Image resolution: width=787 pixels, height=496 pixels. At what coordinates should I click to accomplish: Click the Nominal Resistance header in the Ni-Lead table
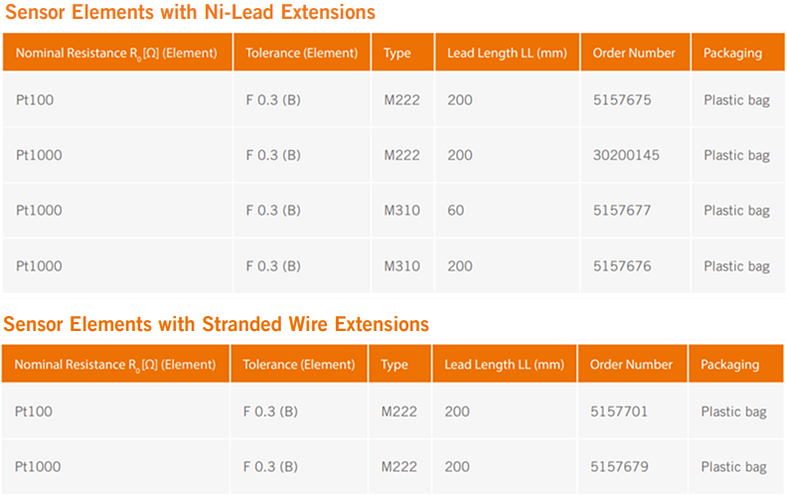115,53
